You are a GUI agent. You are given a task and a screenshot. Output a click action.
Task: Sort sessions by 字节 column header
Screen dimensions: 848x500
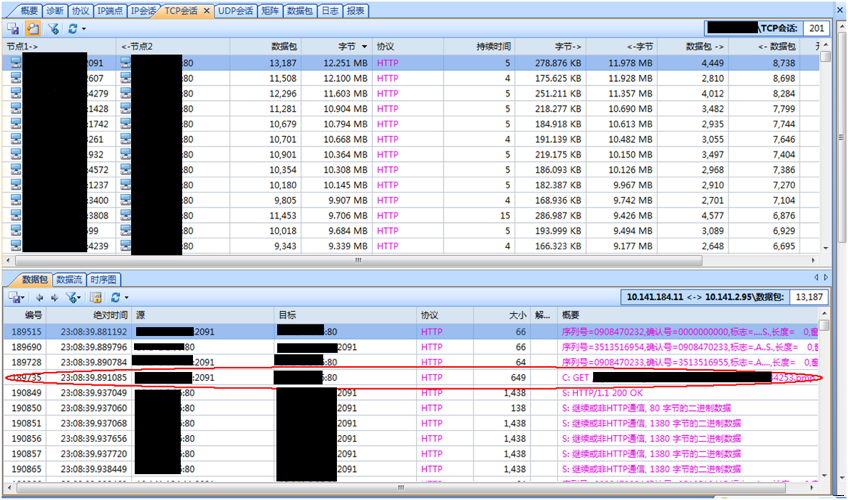(347, 46)
